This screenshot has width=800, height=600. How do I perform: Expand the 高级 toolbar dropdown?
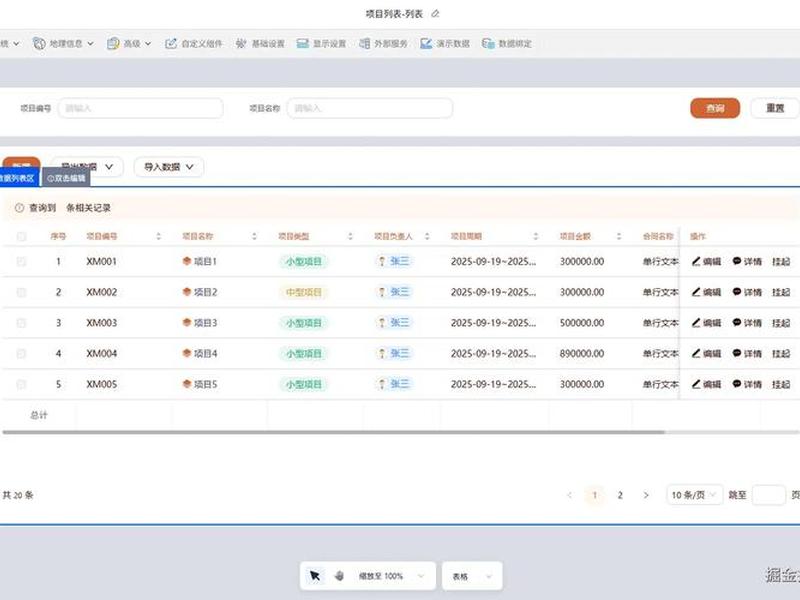click(129, 43)
